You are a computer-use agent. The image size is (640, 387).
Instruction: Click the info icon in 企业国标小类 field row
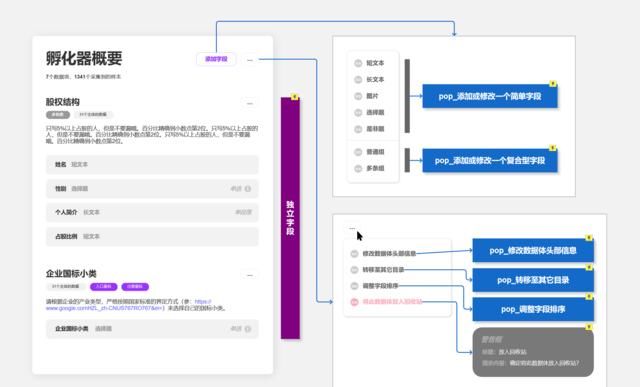248,329
